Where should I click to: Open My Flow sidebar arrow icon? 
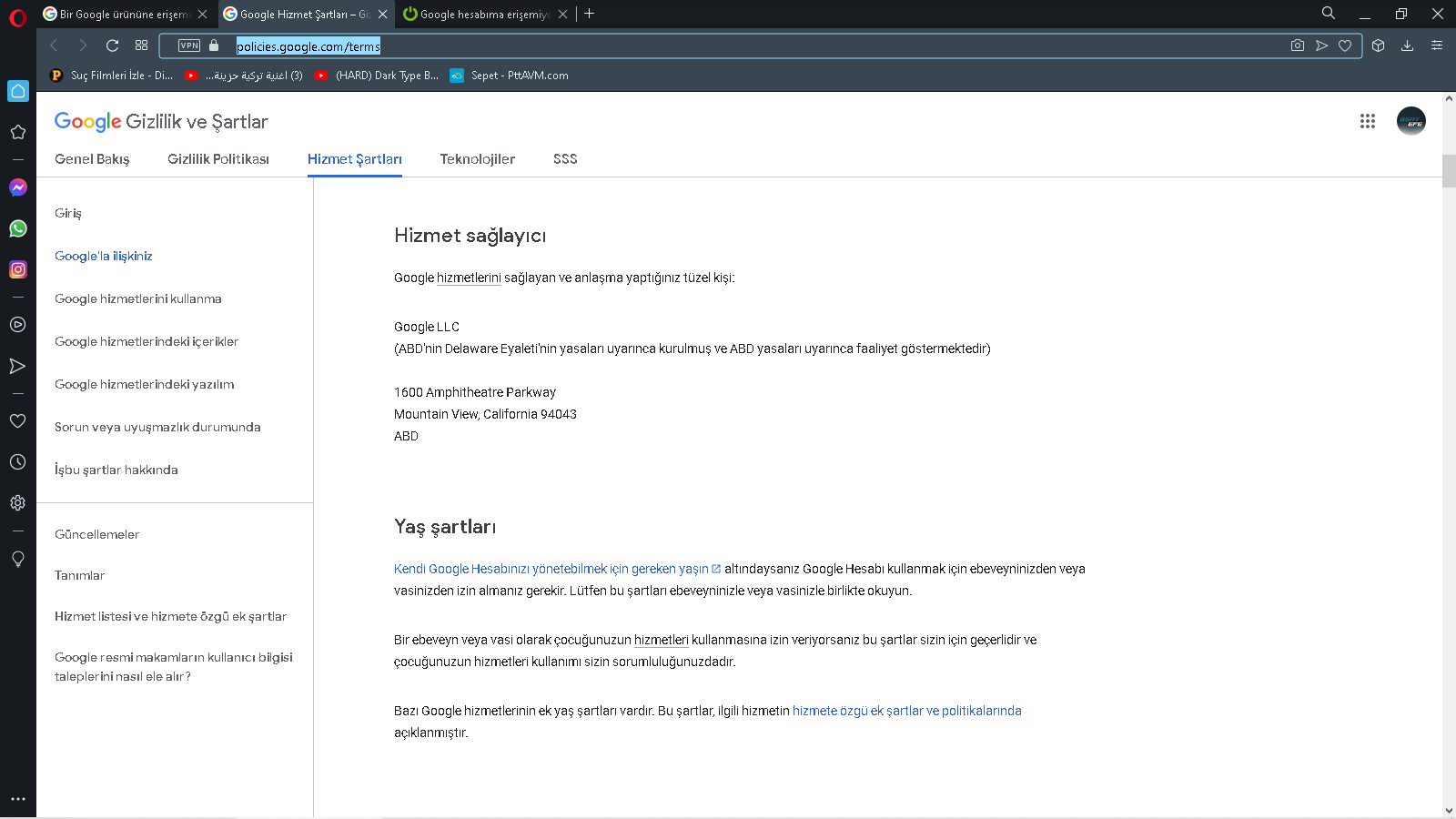[x=17, y=366]
